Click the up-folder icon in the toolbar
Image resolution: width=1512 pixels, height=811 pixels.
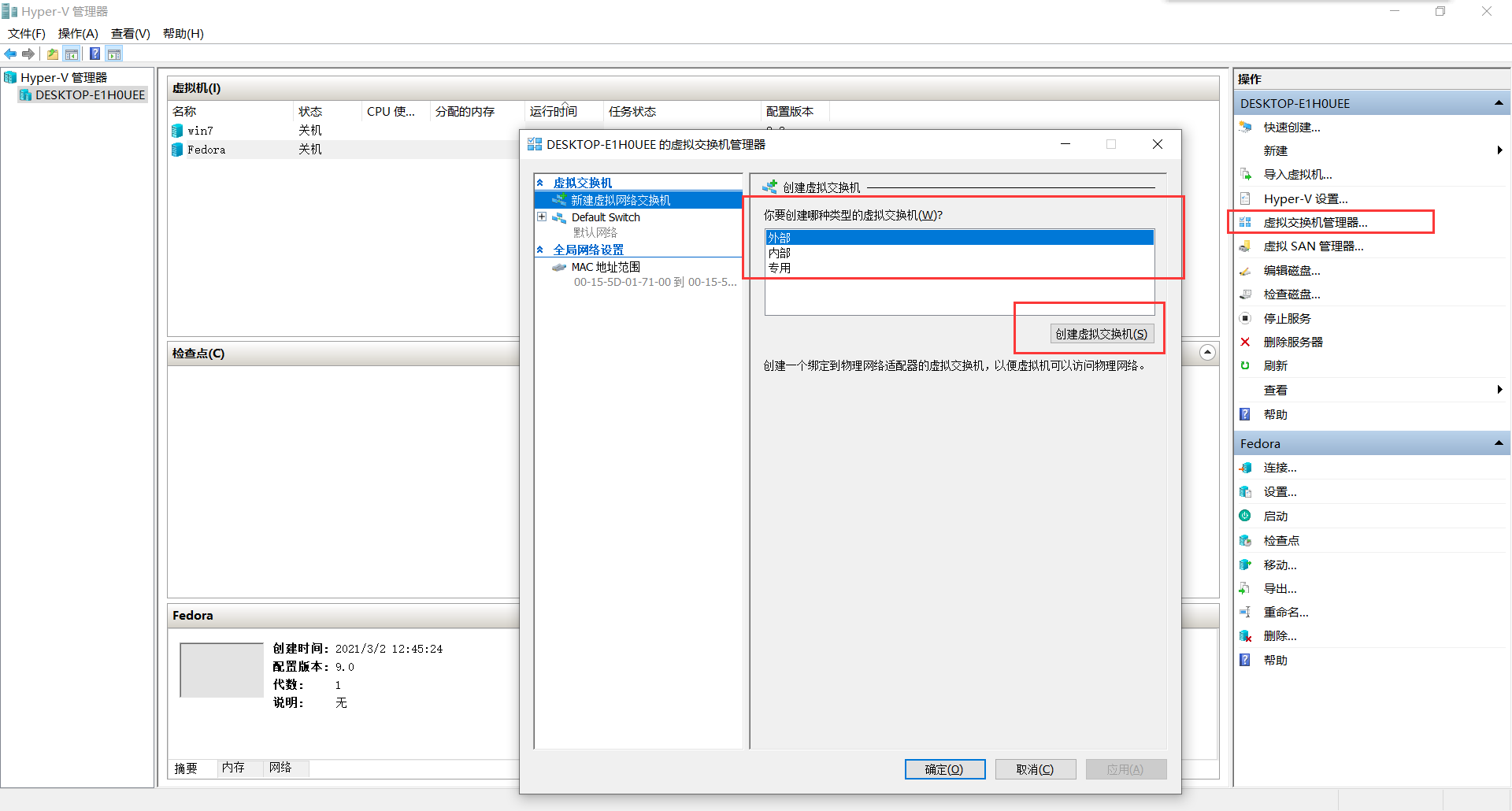pyautogui.click(x=52, y=54)
